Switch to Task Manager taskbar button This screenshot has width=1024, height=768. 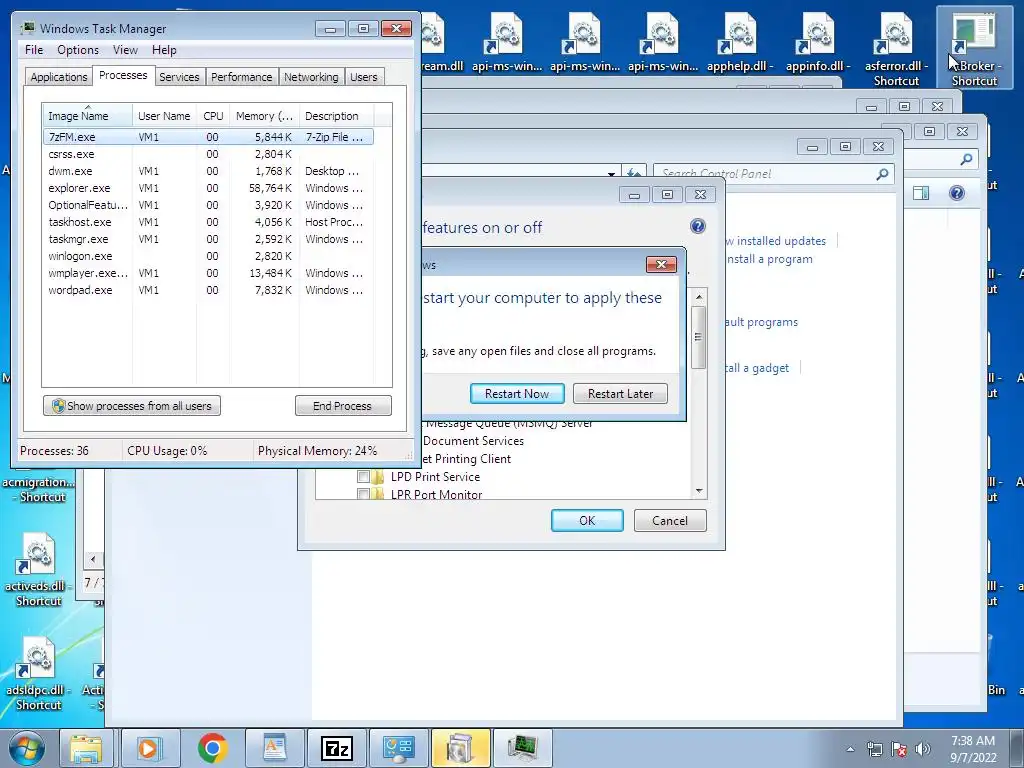point(522,748)
